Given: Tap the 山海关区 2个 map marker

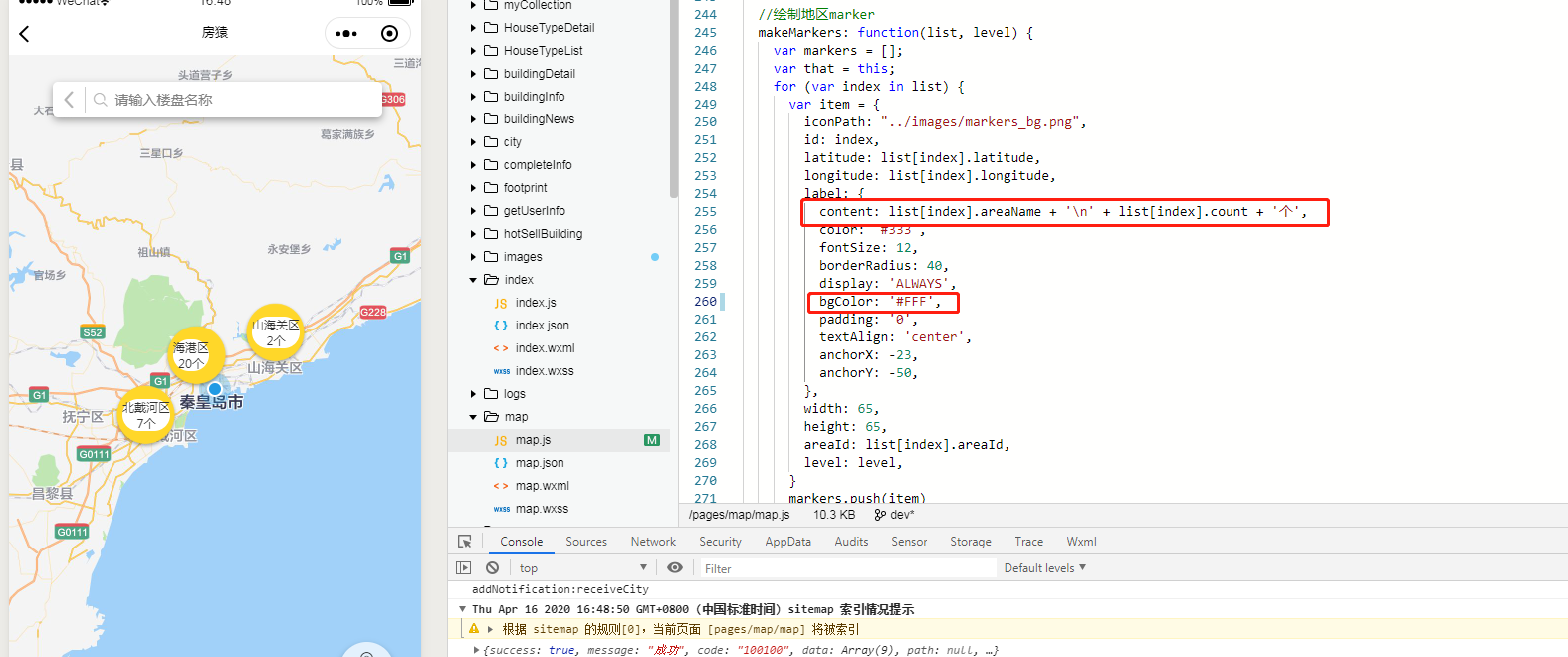Looking at the screenshot, I should [x=275, y=332].
